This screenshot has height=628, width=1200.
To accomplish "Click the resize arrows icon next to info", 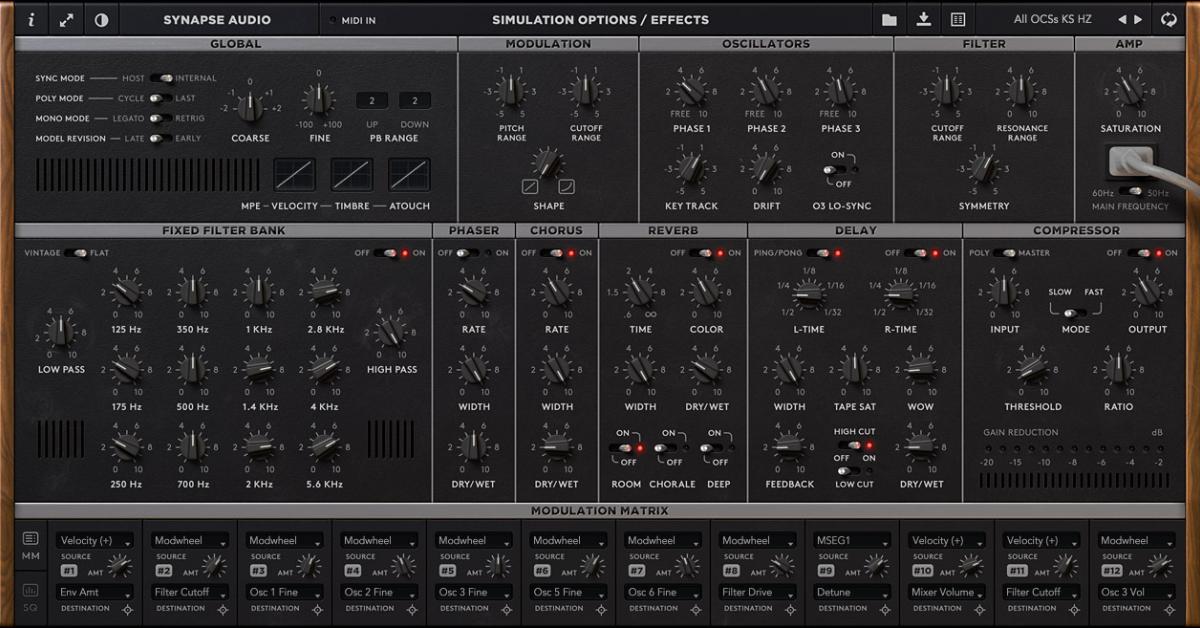I will (x=66, y=18).
